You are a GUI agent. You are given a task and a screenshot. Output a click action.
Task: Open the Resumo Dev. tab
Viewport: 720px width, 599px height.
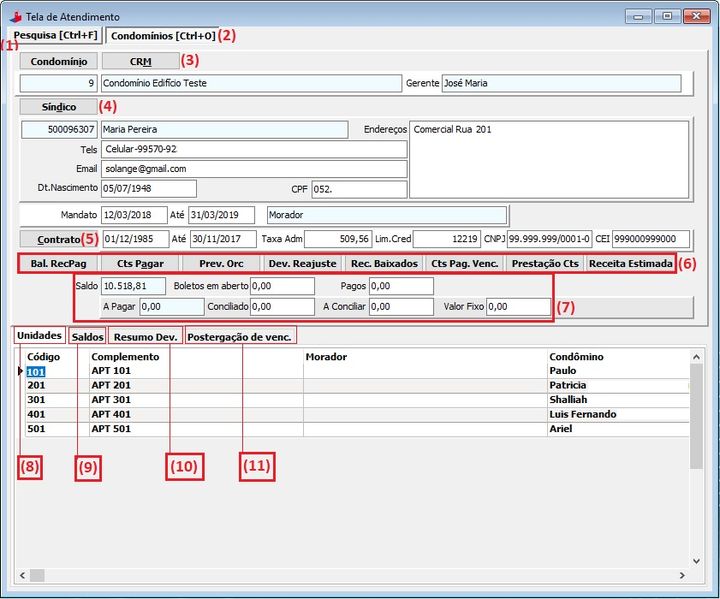145,337
